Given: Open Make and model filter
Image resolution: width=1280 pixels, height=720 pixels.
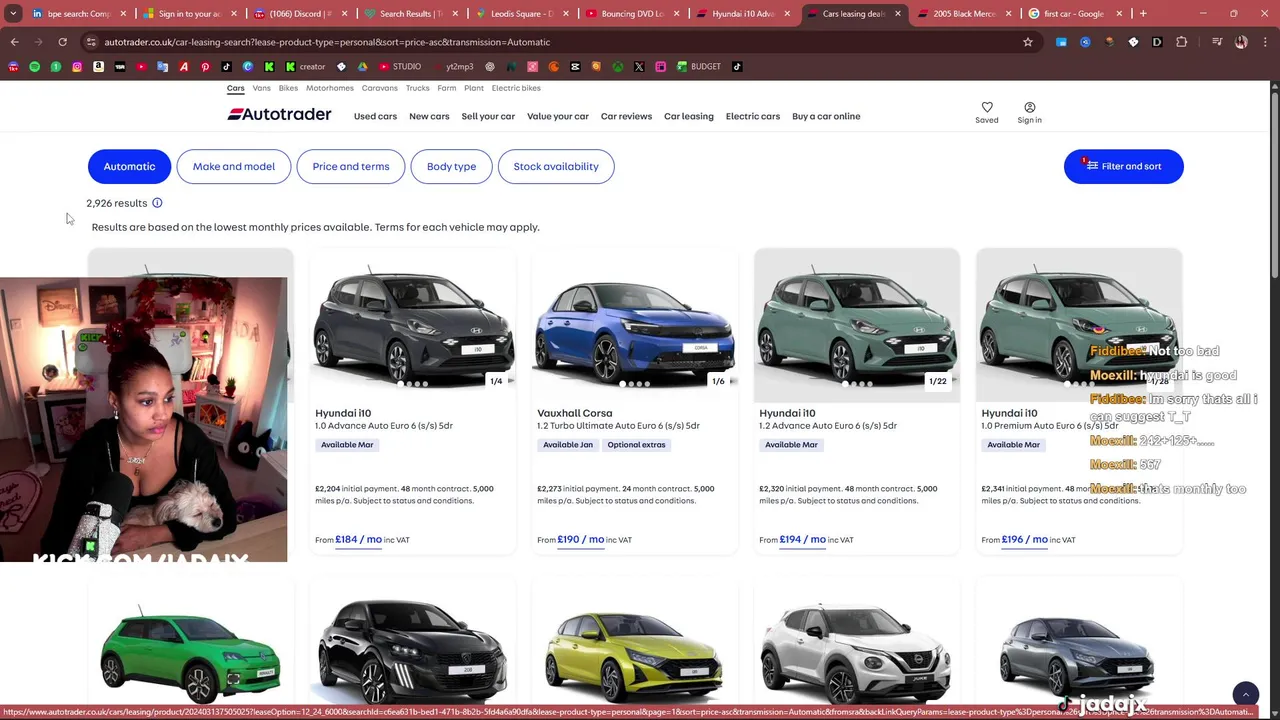Looking at the screenshot, I should coord(234,166).
